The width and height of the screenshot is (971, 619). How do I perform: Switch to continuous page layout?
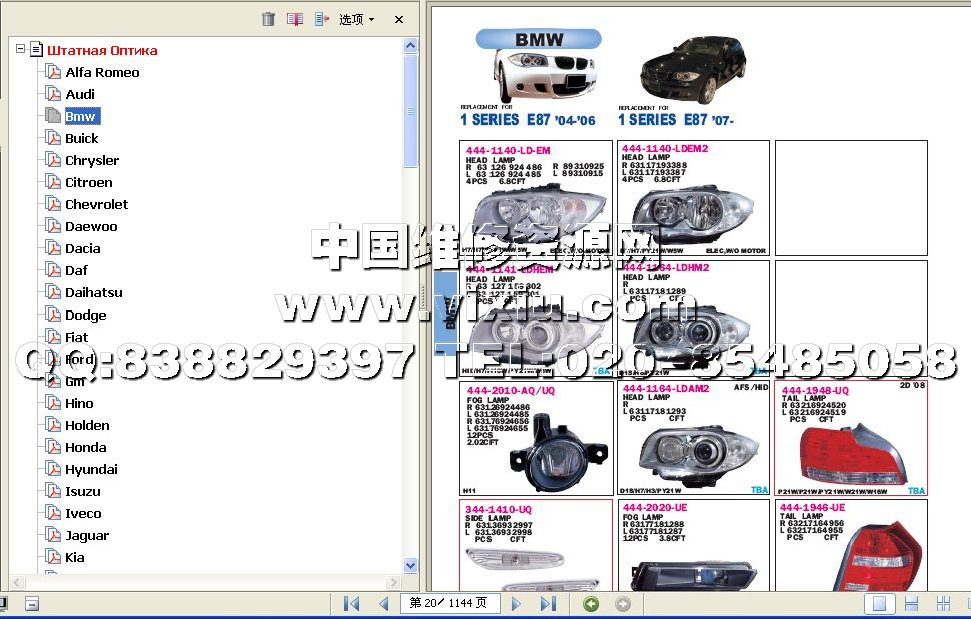pos(911,603)
